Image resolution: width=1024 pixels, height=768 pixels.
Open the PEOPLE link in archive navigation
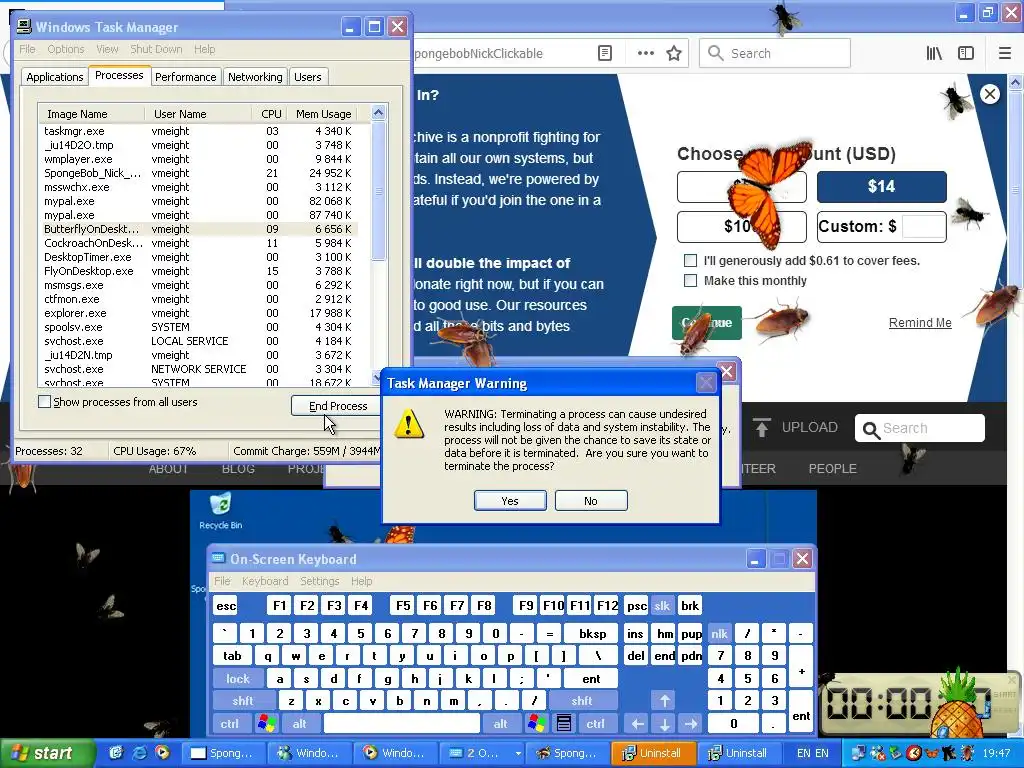833,469
